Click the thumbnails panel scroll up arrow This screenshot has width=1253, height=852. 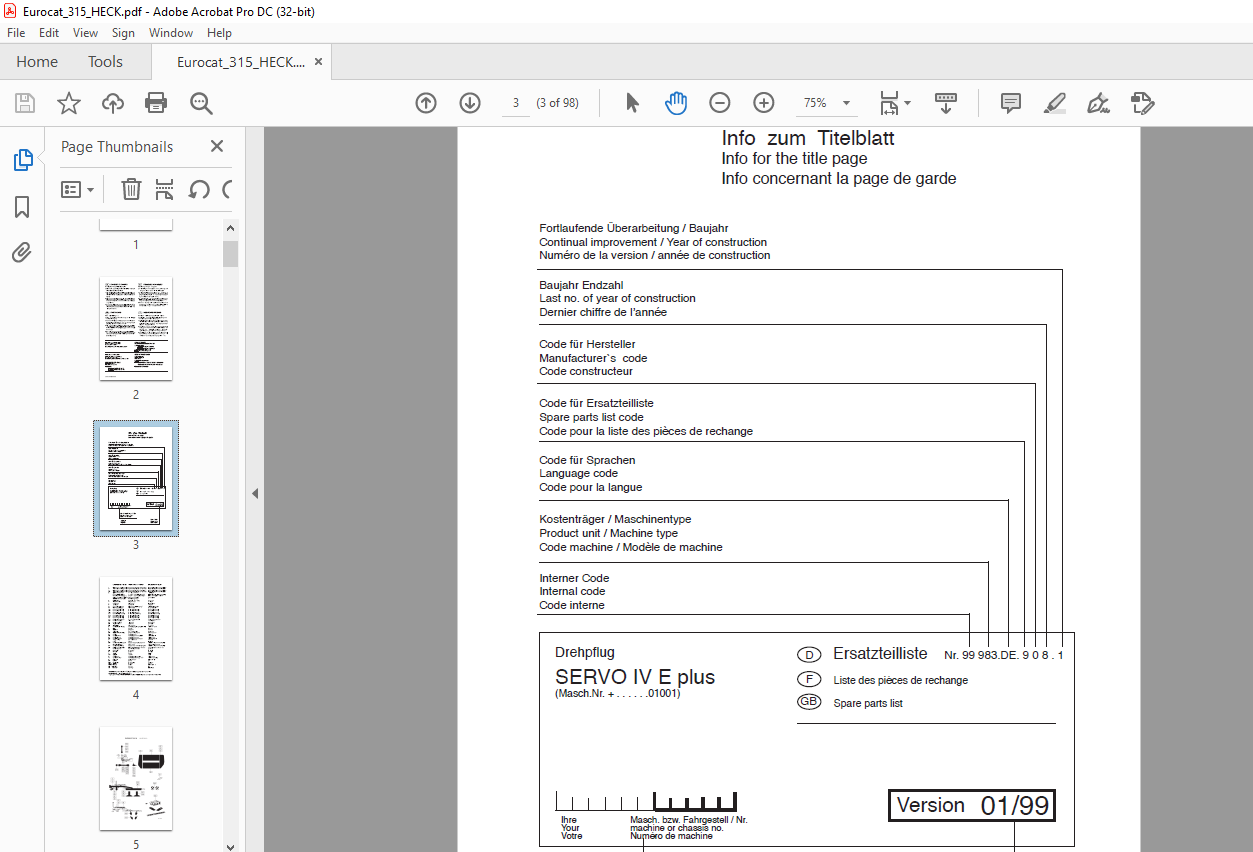tap(231, 227)
